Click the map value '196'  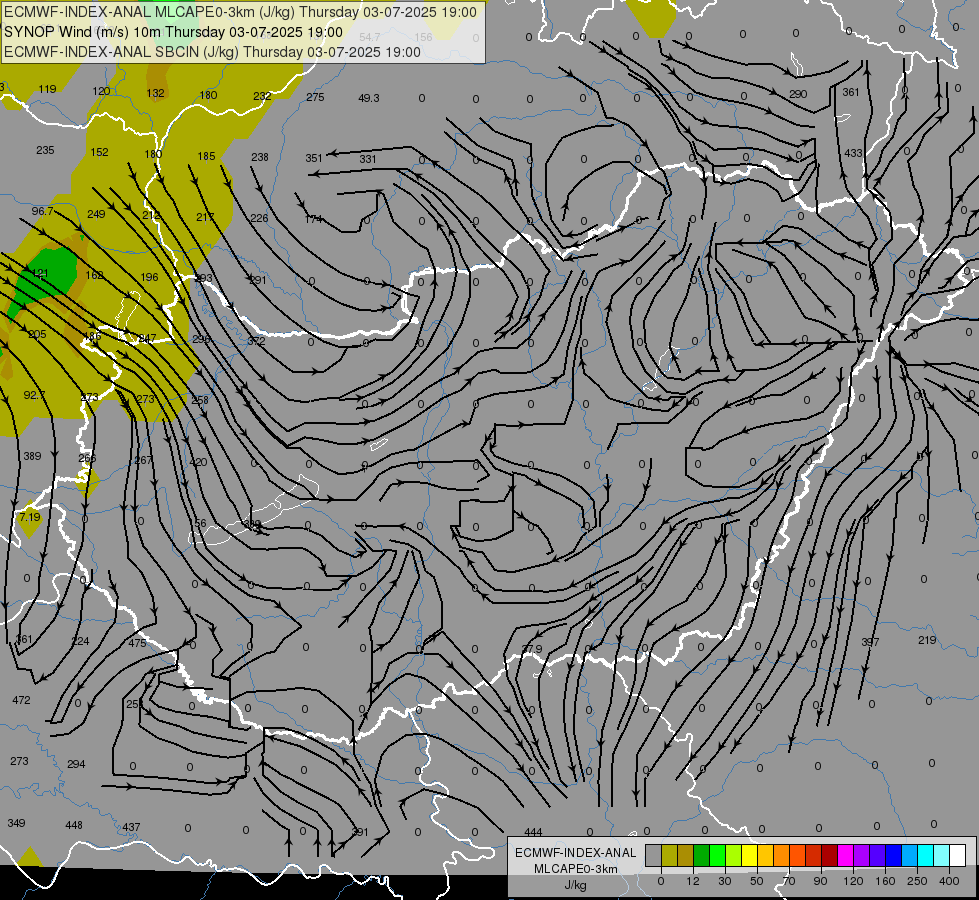149,277
